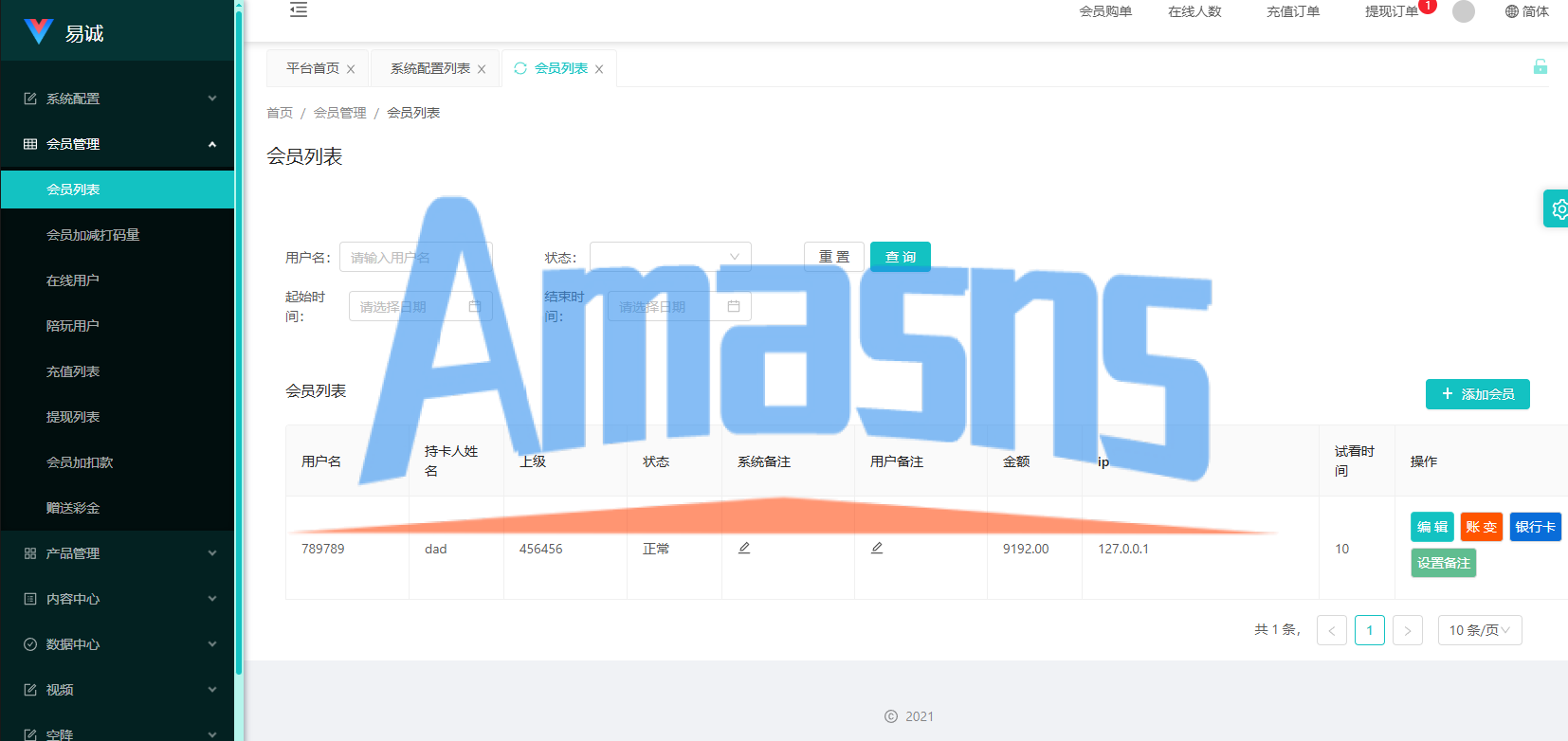Collapse the 会员管理 menu

[x=118, y=144]
